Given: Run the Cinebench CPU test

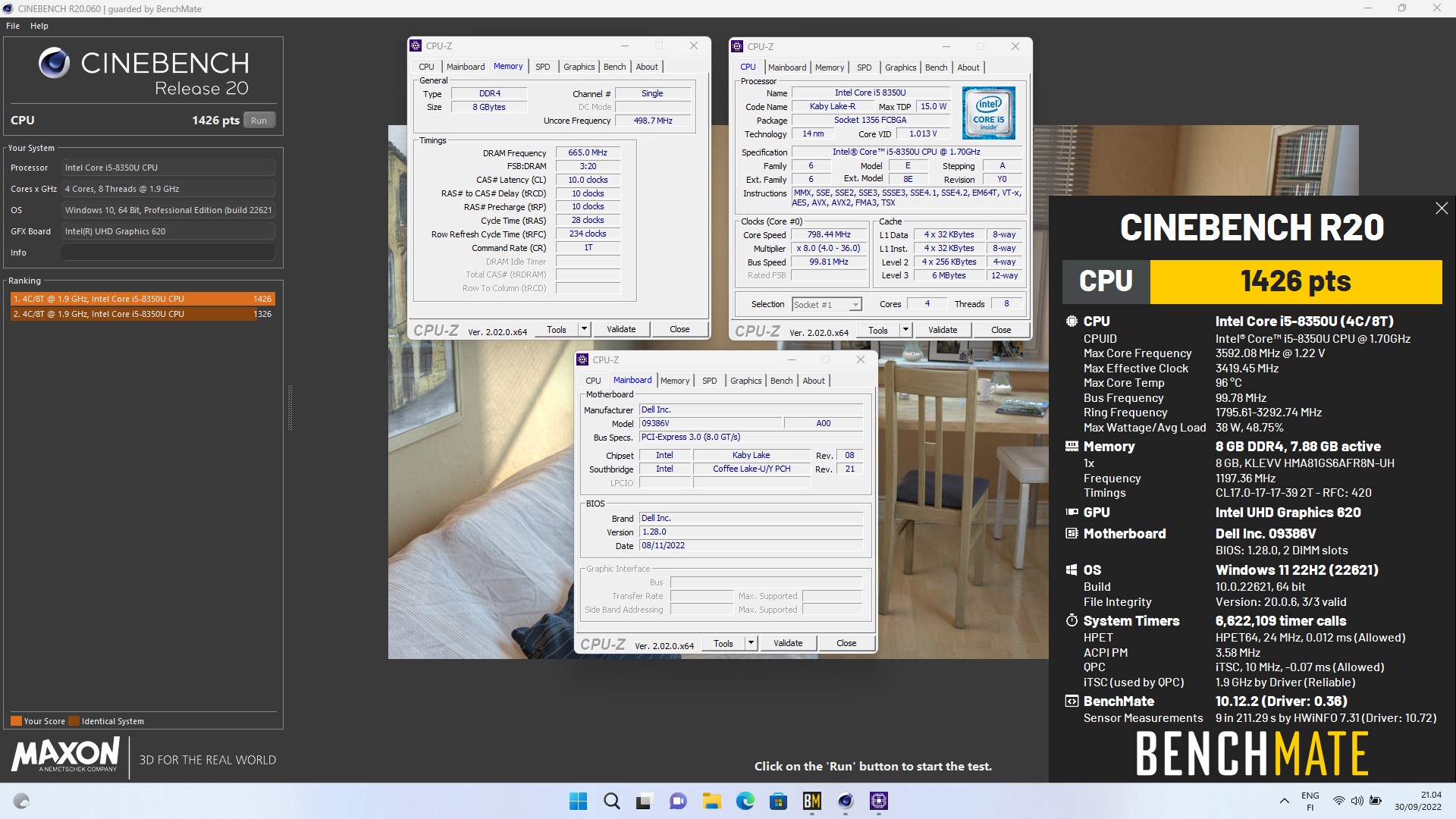Looking at the screenshot, I should [259, 121].
